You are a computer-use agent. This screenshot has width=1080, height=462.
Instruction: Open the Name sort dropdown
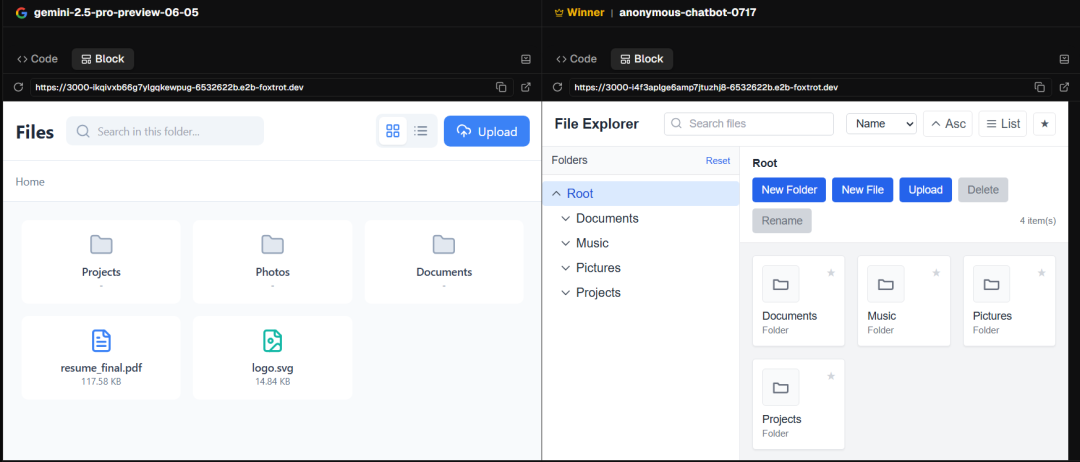881,124
